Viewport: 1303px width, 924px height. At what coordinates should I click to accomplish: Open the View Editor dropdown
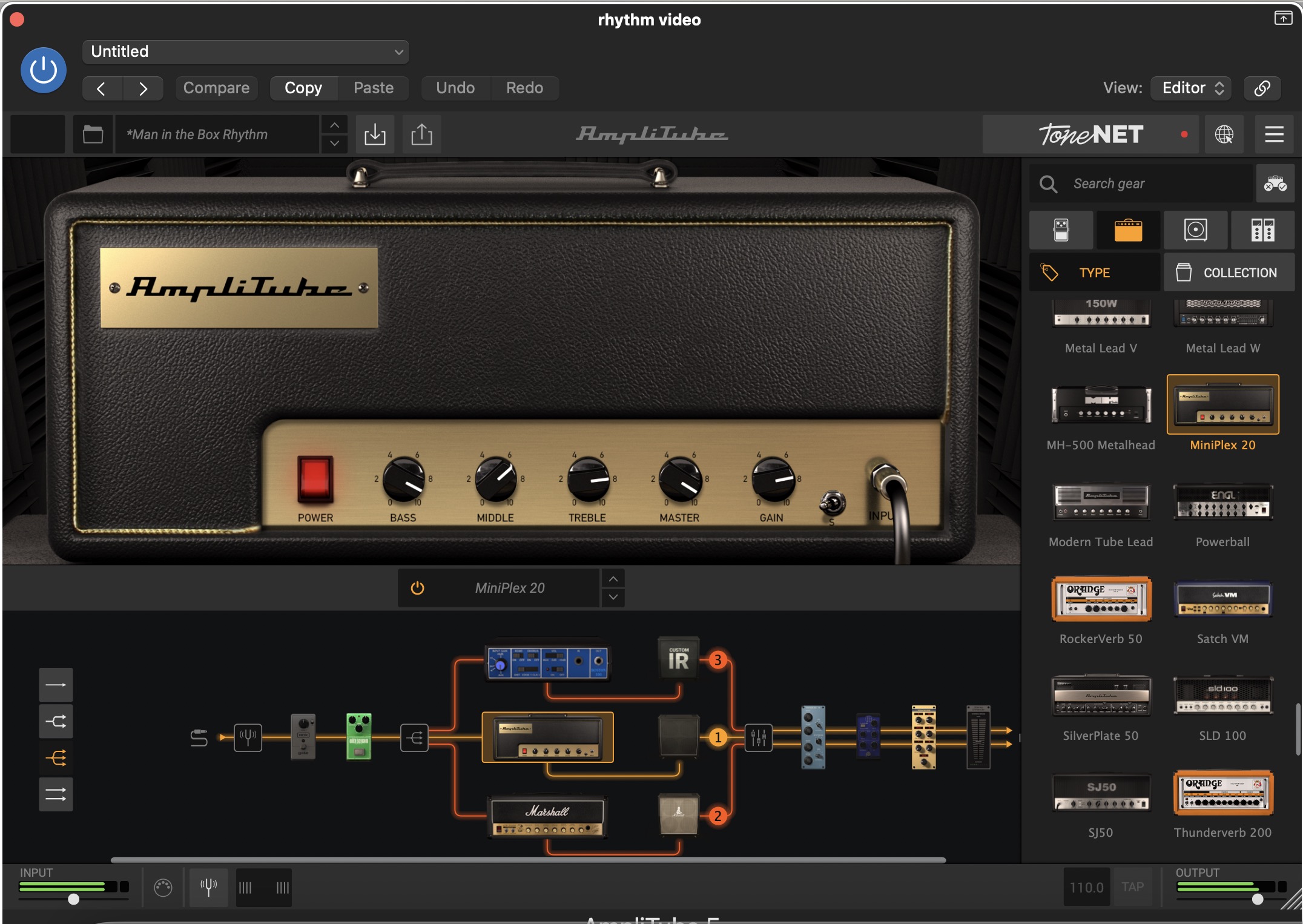point(1191,88)
